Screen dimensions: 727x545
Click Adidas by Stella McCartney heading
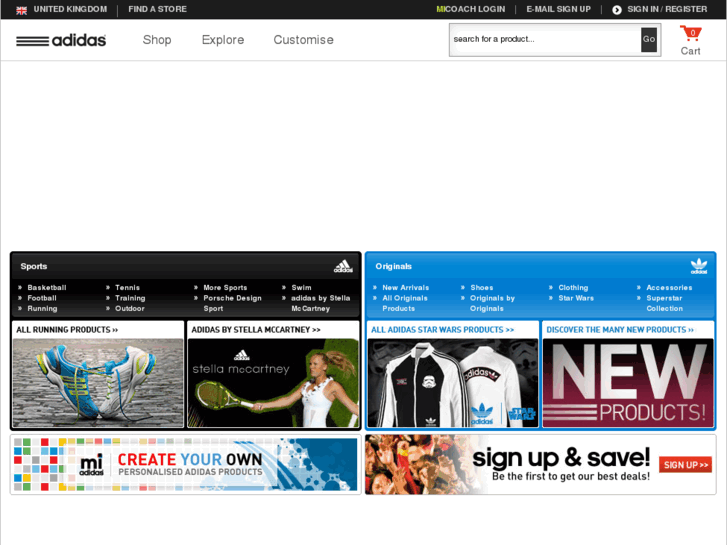pos(256,330)
